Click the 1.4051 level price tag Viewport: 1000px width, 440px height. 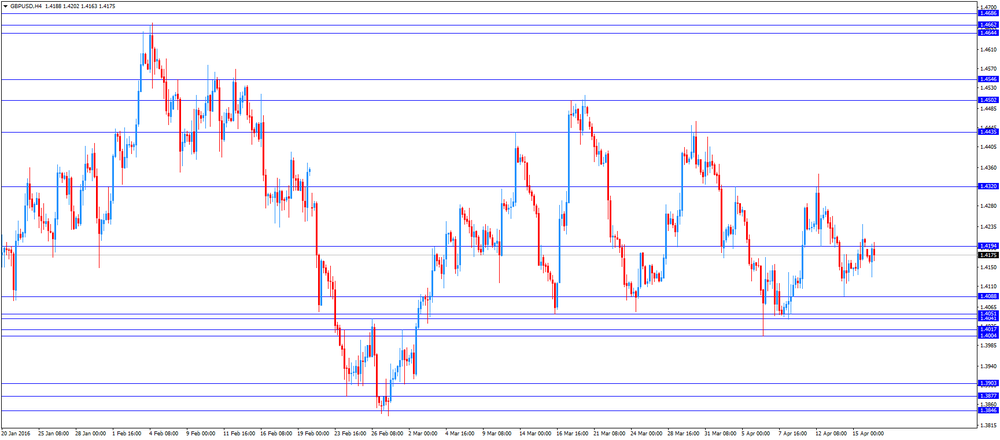pos(988,314)
